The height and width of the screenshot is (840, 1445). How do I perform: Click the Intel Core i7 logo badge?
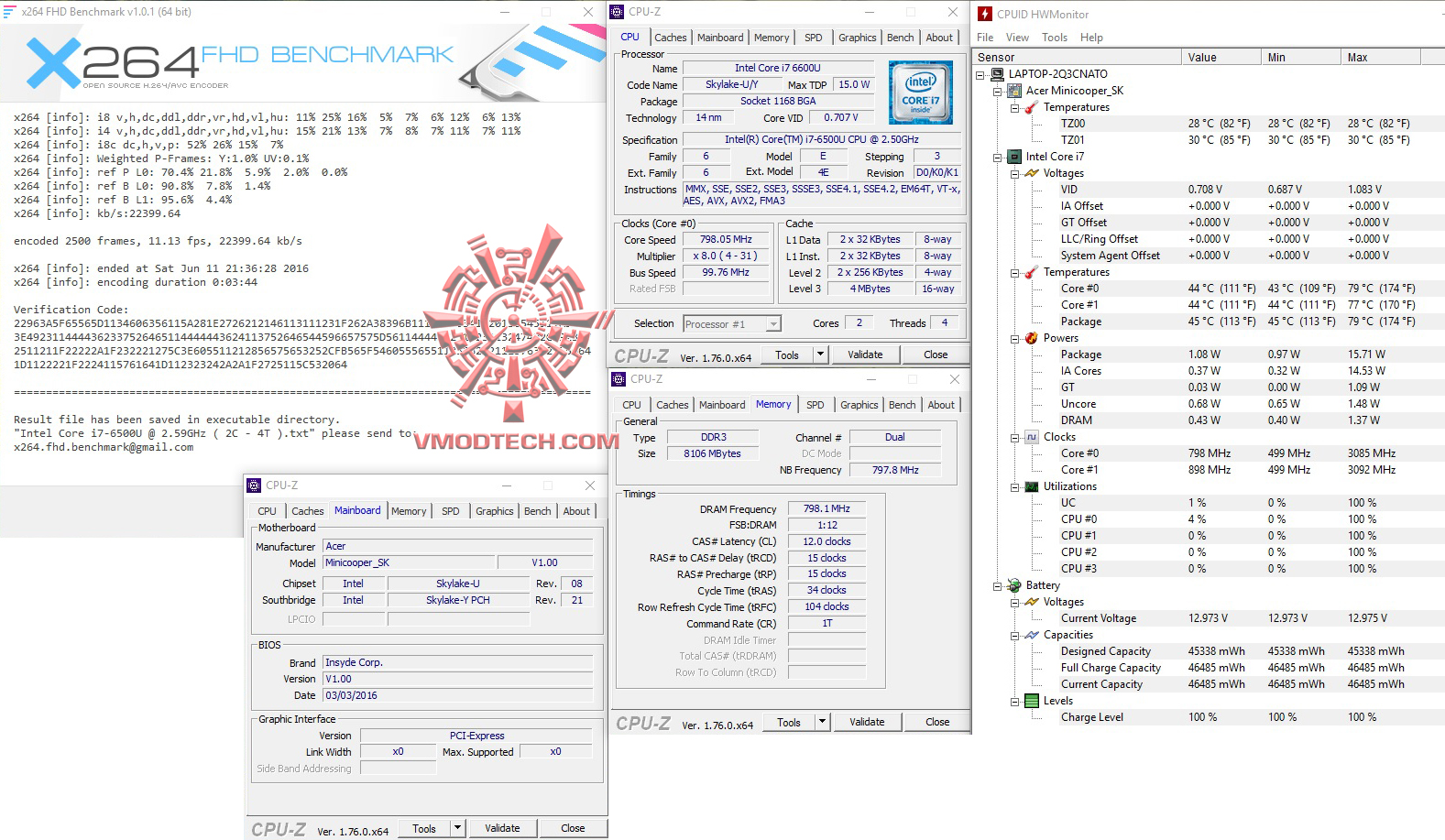[921, 93]
